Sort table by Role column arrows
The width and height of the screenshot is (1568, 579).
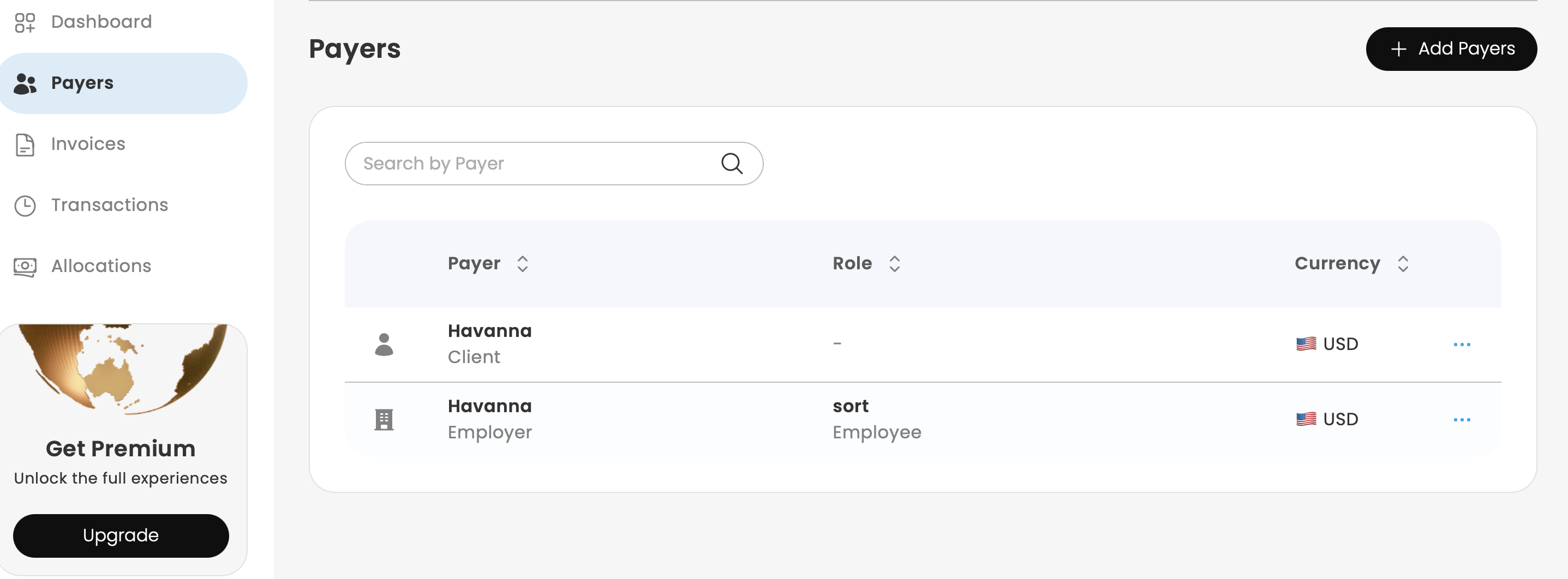point(894,264)
